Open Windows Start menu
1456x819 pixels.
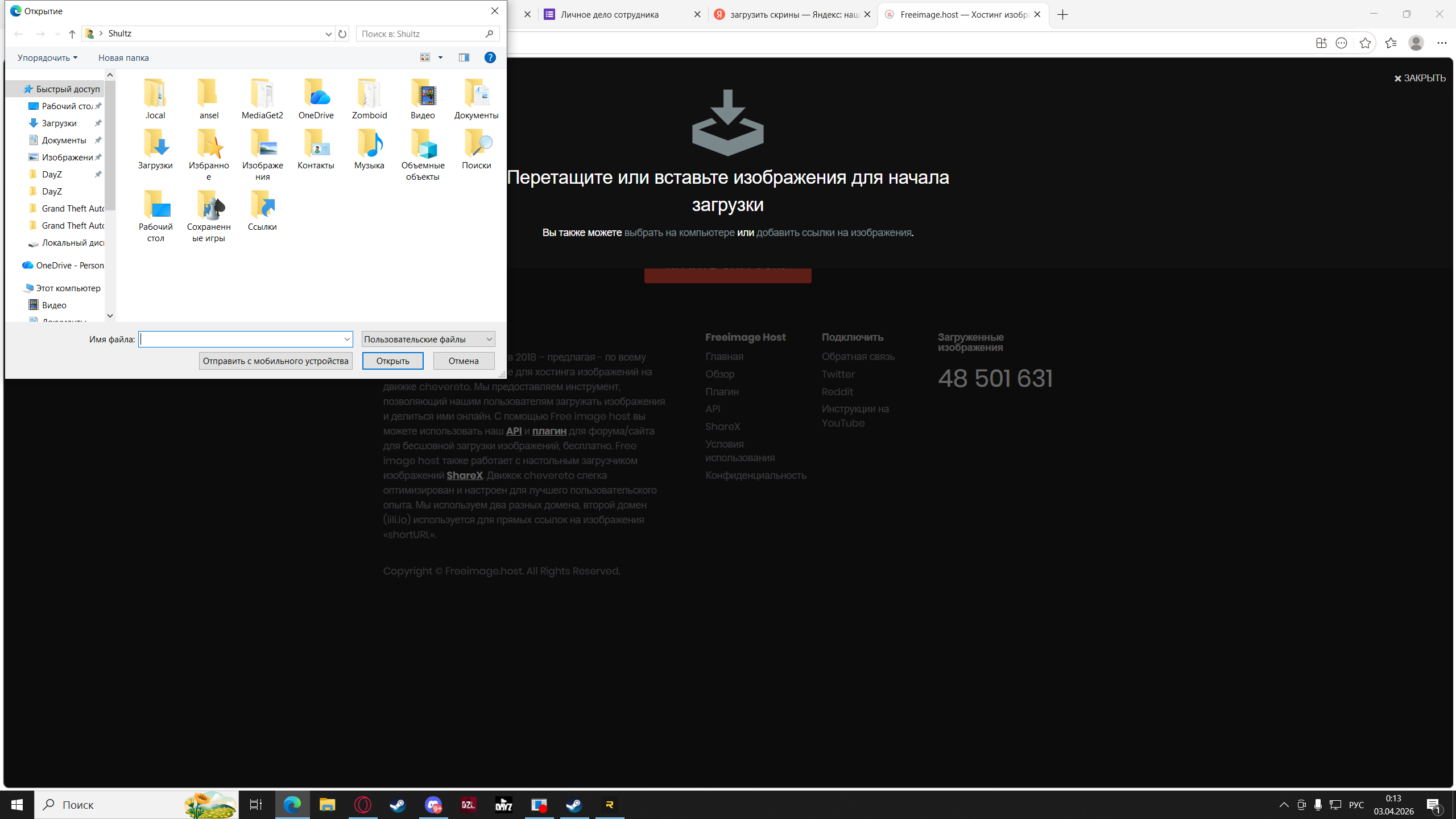(17, 805)
